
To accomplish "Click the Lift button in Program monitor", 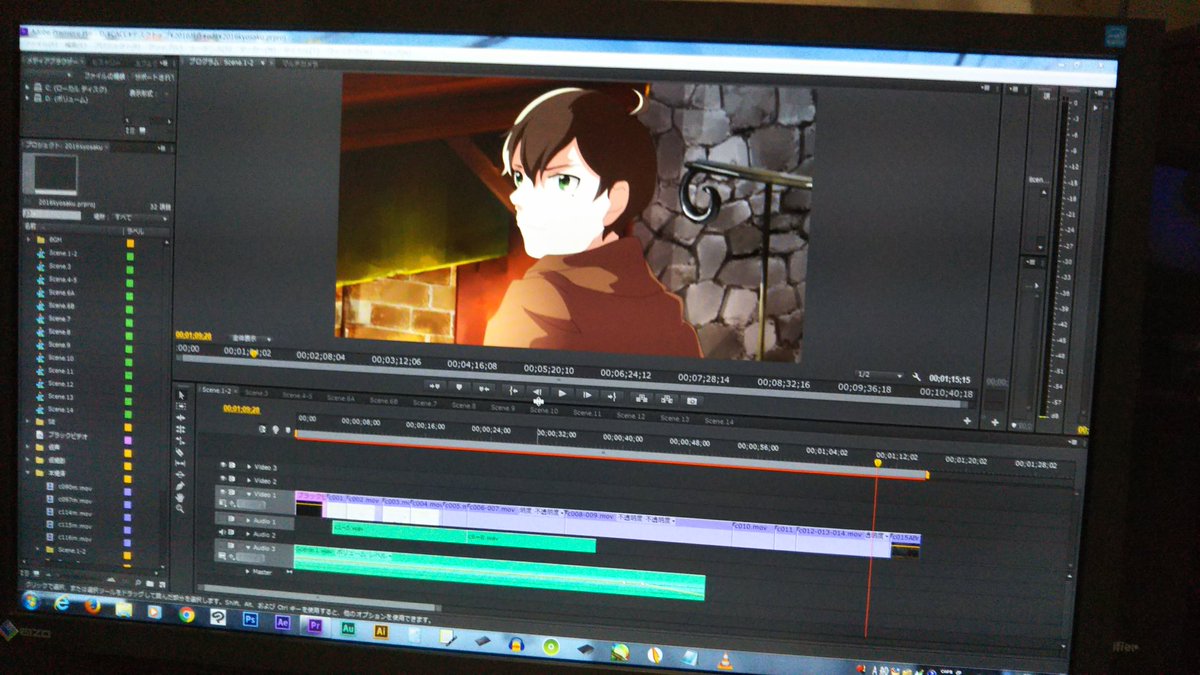I will (x=641, y=398).
